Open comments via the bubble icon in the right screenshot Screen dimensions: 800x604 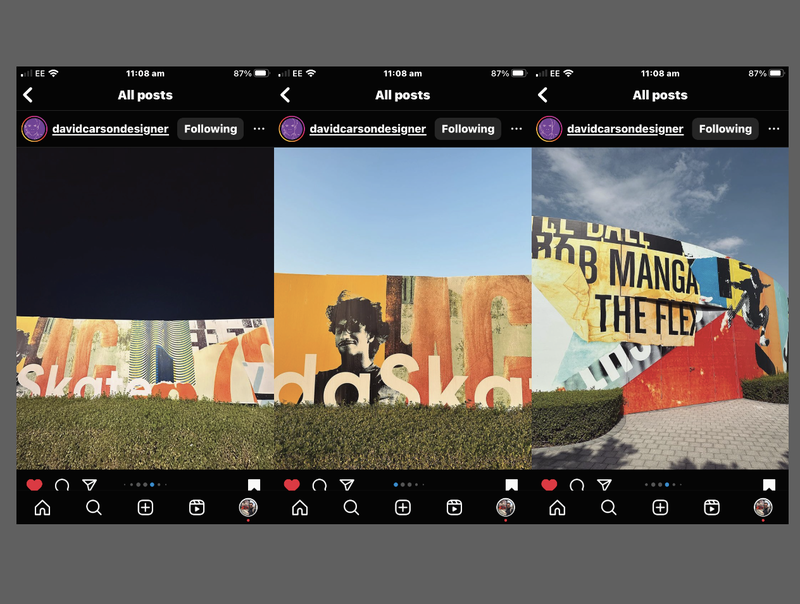click(x=577, y=485)
